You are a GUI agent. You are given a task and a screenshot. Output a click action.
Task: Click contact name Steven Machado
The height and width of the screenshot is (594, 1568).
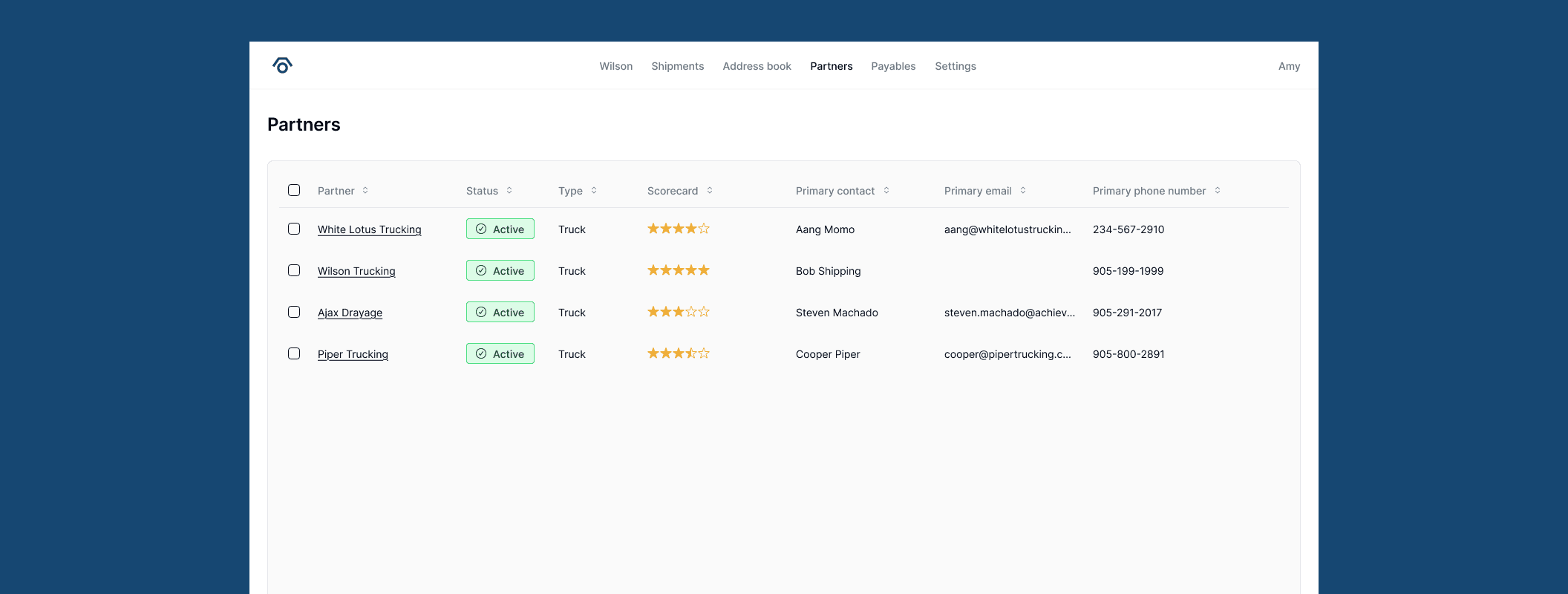click(837, 313)
